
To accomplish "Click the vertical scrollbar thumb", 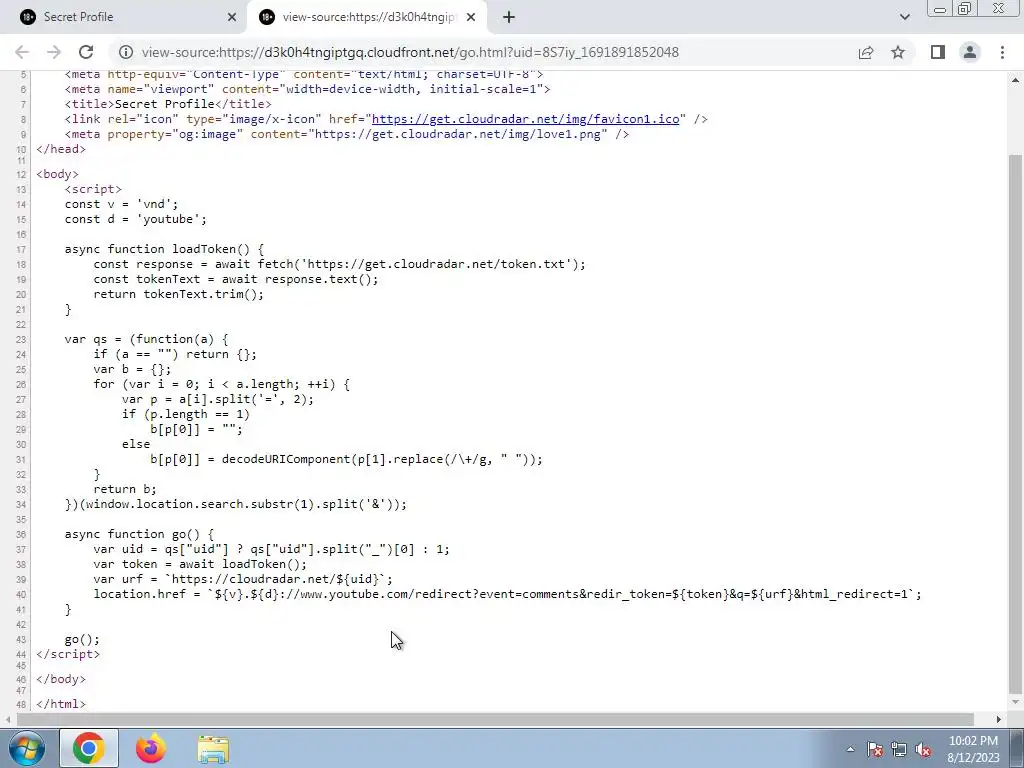I will coord(1016,423).
